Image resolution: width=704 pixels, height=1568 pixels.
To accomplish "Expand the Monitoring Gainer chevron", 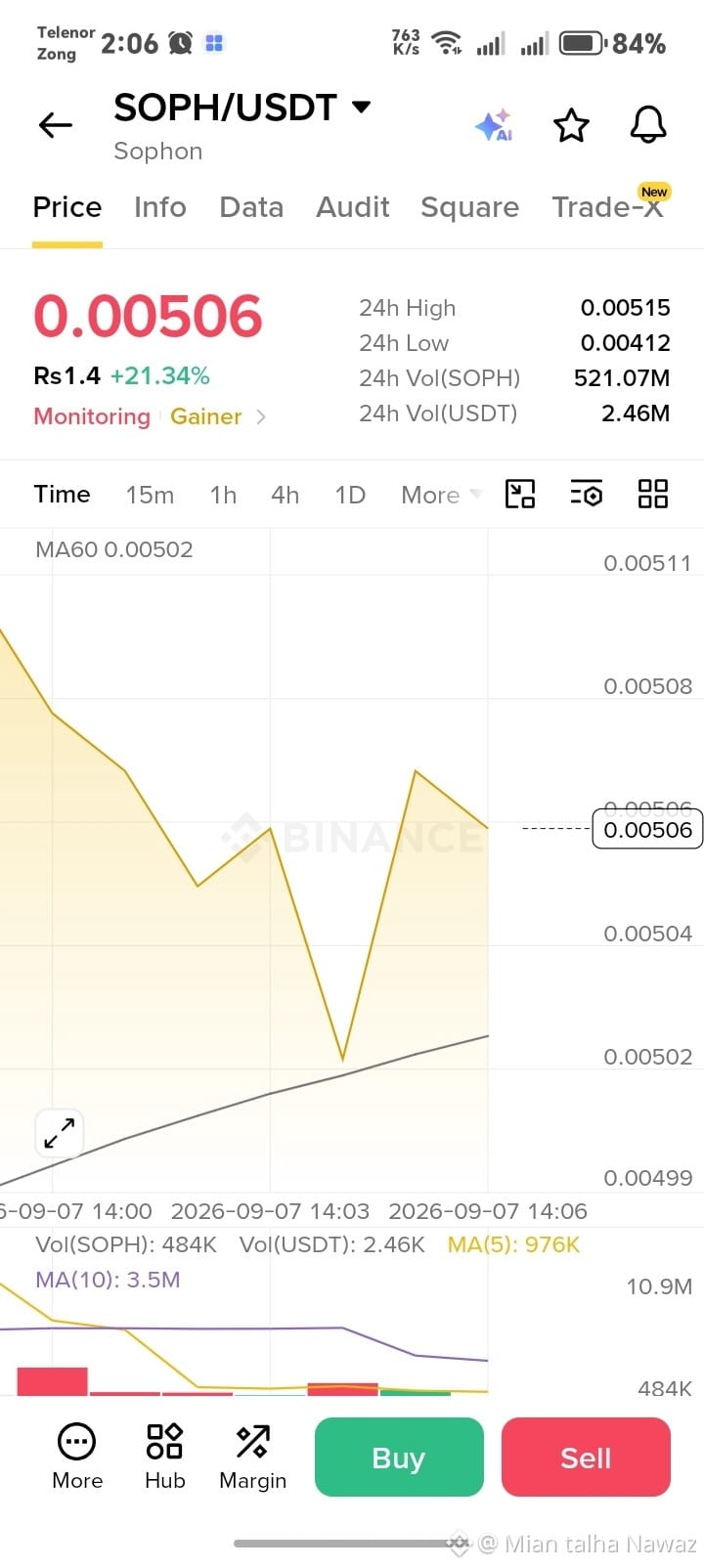I will coord(261,416).
